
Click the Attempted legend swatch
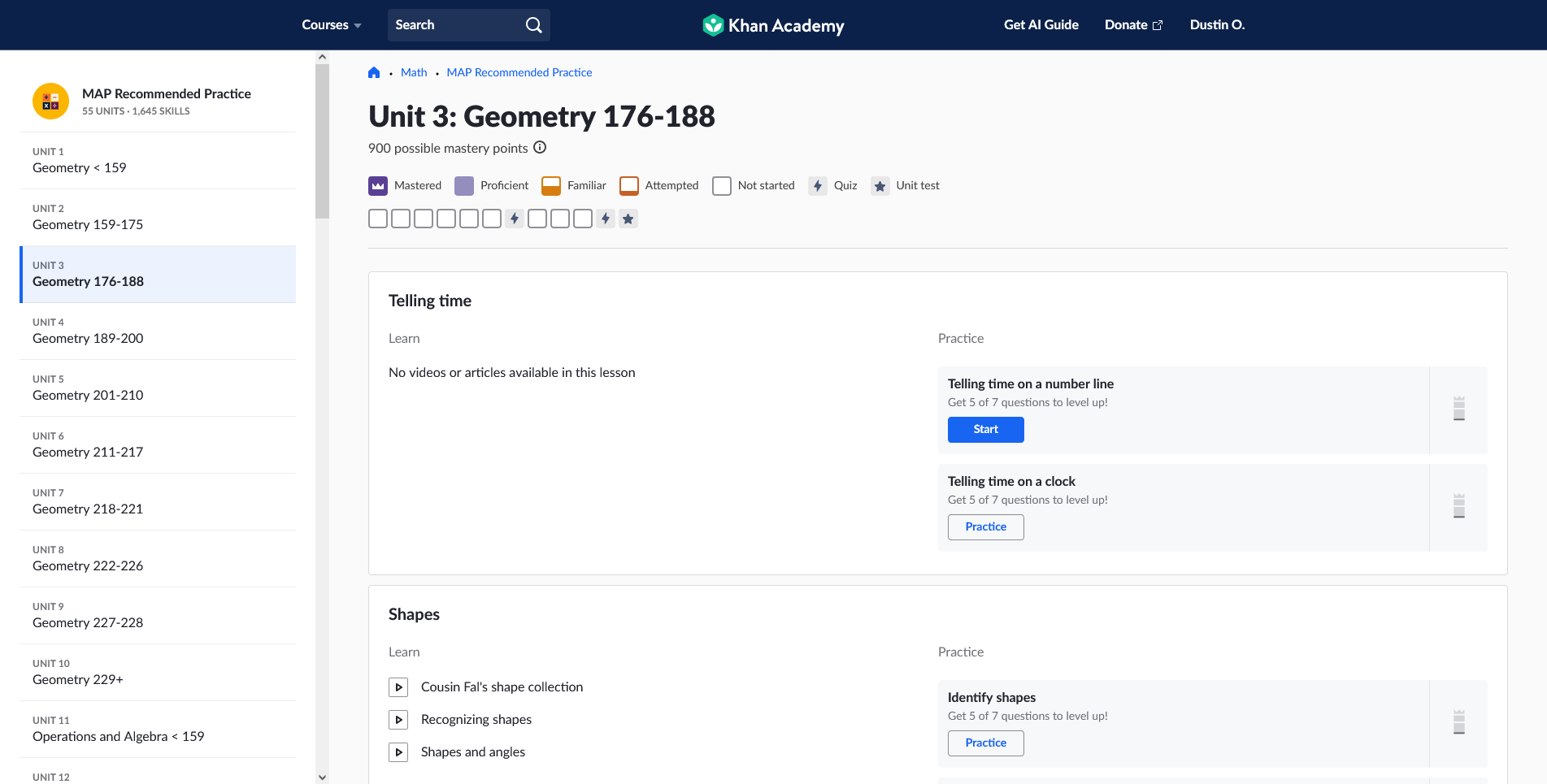629,186
